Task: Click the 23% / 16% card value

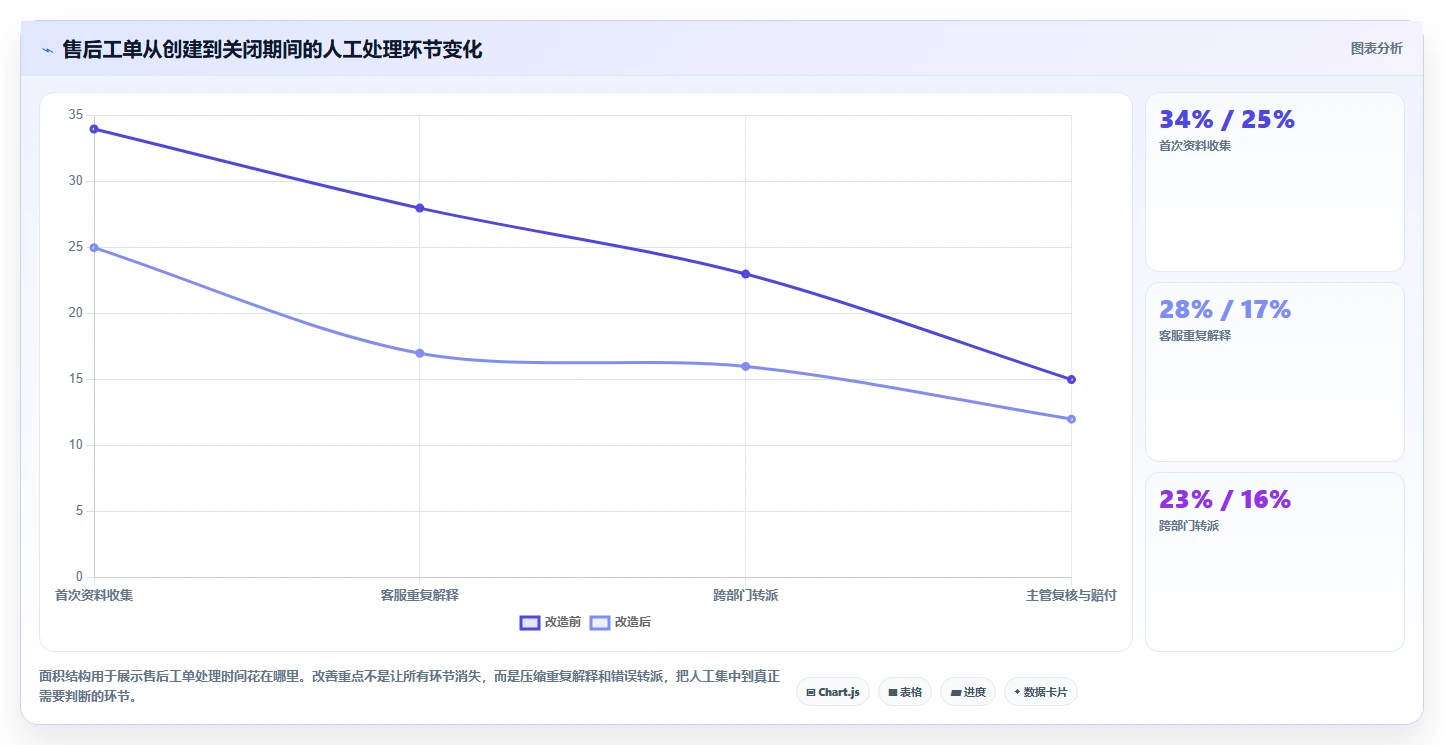Action: 1225,500
